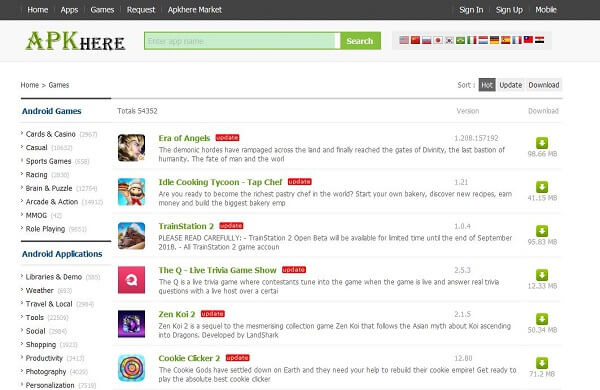Sort the list by Hot
This screenshot has height=390, width=600.
[487, 85]
